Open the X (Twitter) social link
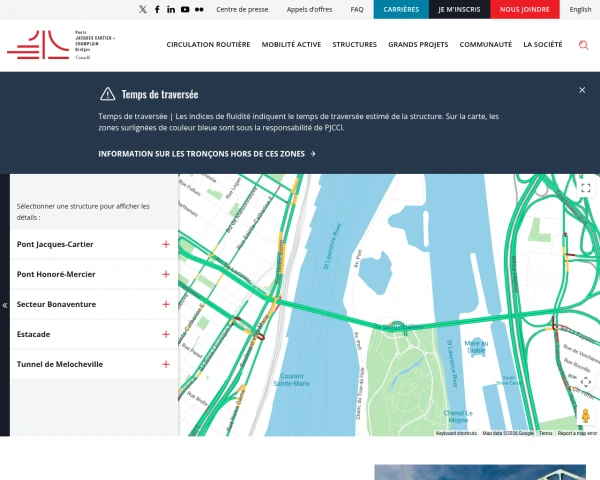Screen dimensions: 600x480 143,9
